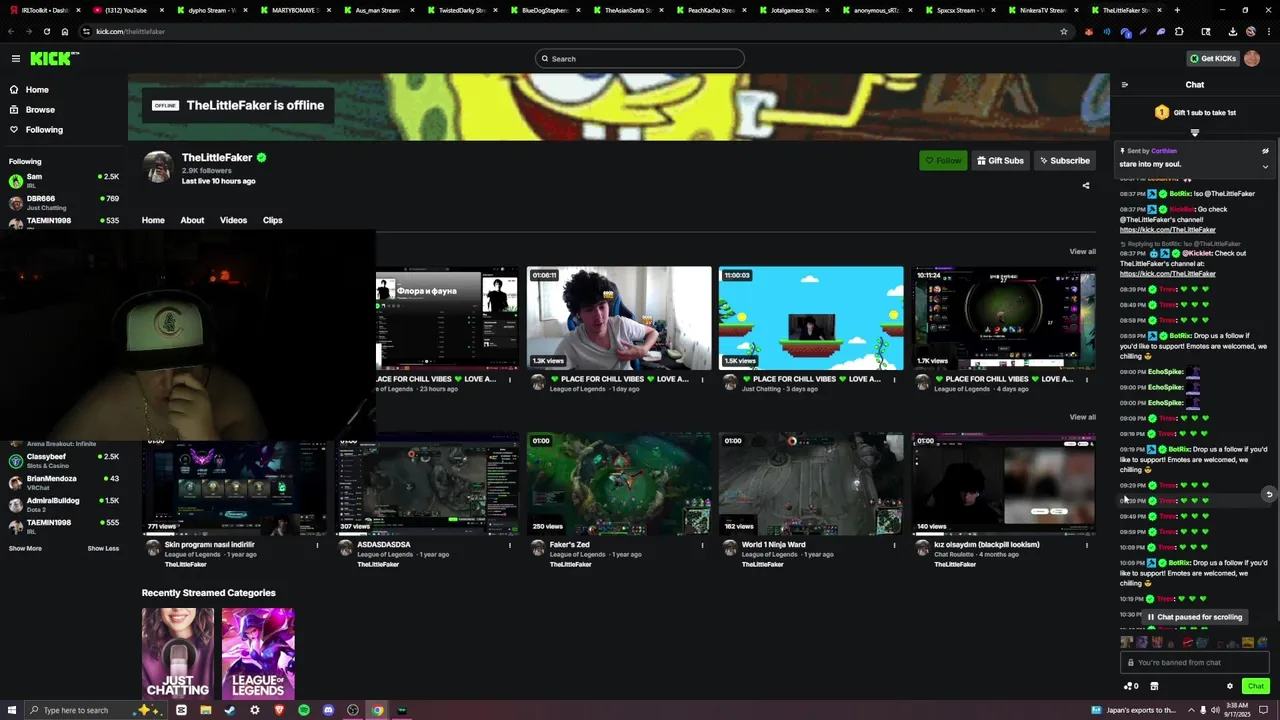Click the Gift Subs button

coord(1000,161)
